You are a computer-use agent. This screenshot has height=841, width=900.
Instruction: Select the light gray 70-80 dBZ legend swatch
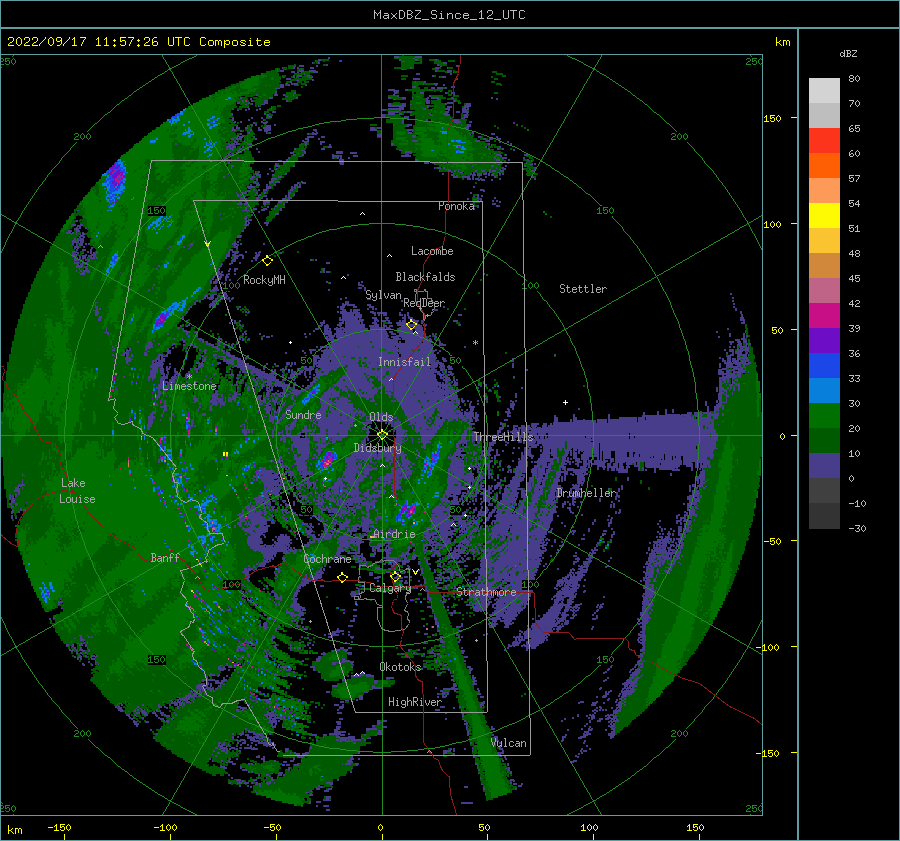(x=824, y=91)
